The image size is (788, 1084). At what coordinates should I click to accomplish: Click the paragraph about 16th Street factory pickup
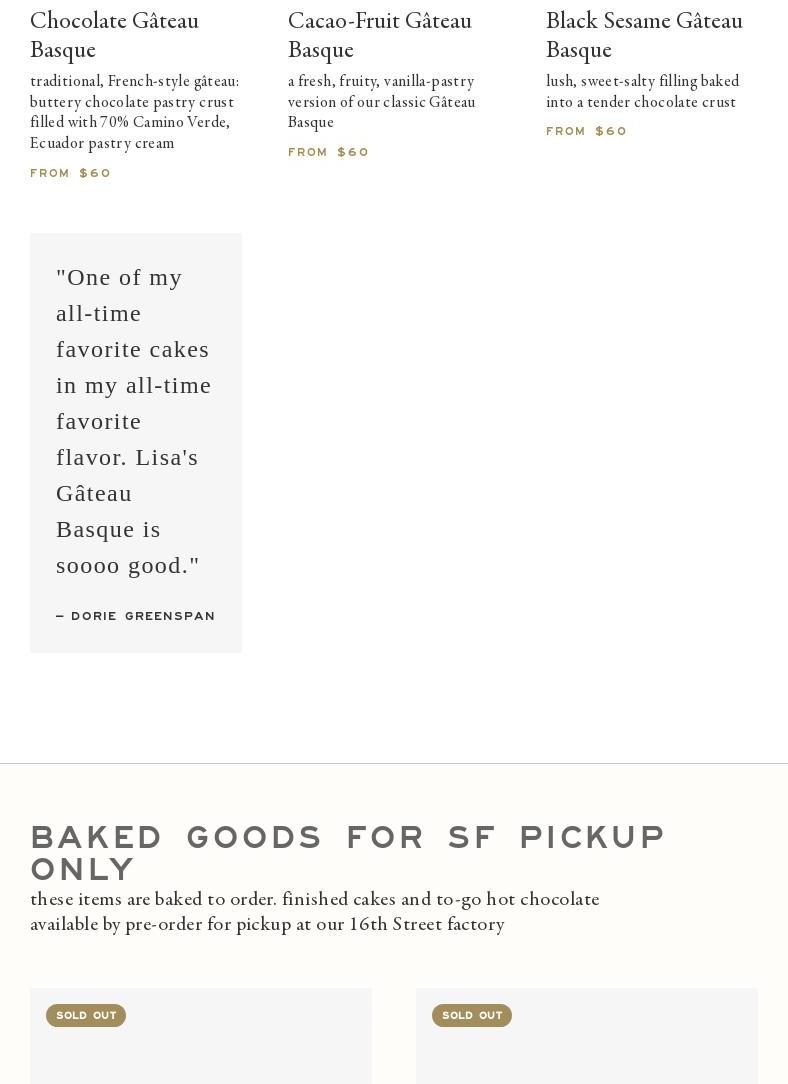[315, 911]
